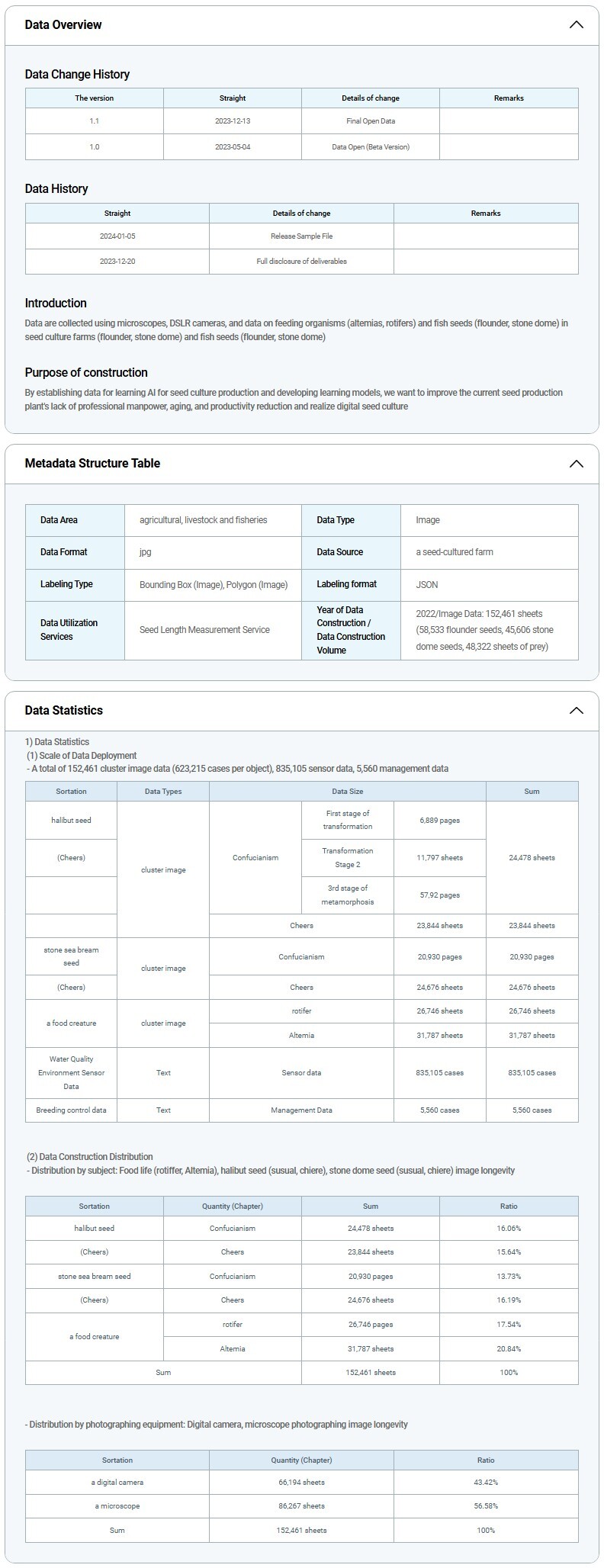Click the a digital camera row label
Image resolution: width=604 pixels, height=1568 pixels.
[x=117, y=1483]
